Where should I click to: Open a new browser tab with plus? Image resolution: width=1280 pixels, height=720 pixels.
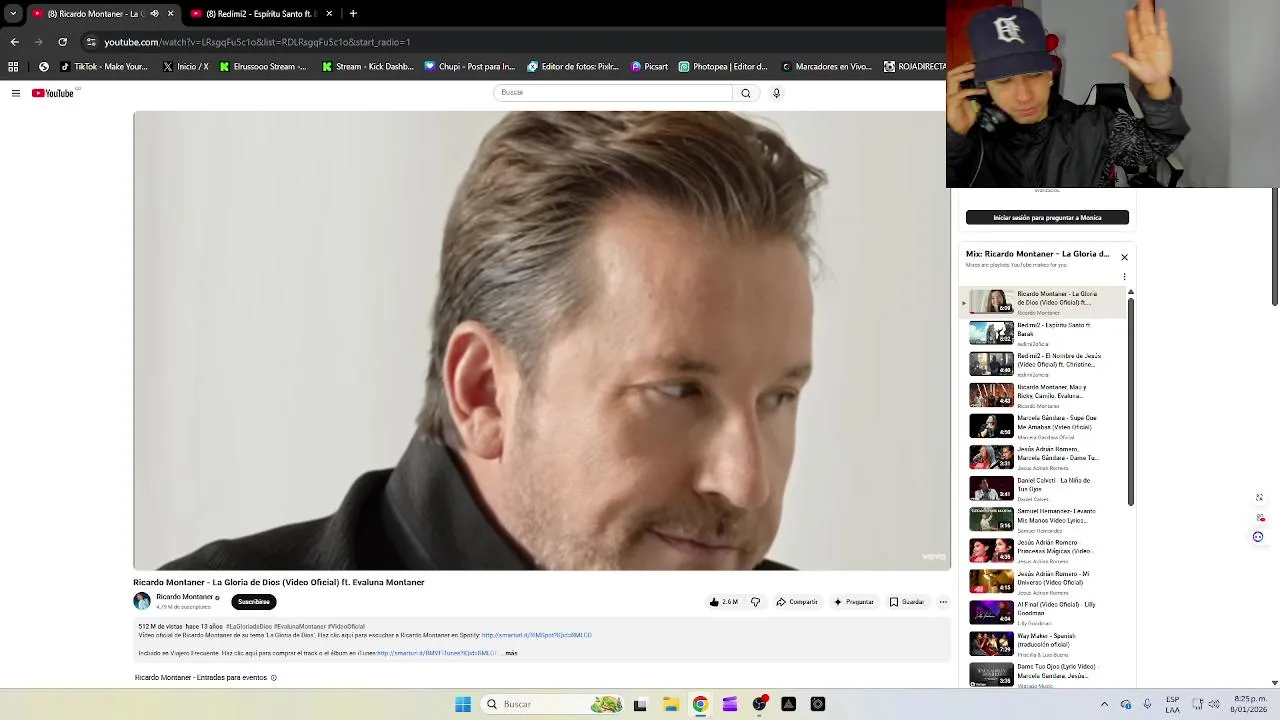[353, 14]
